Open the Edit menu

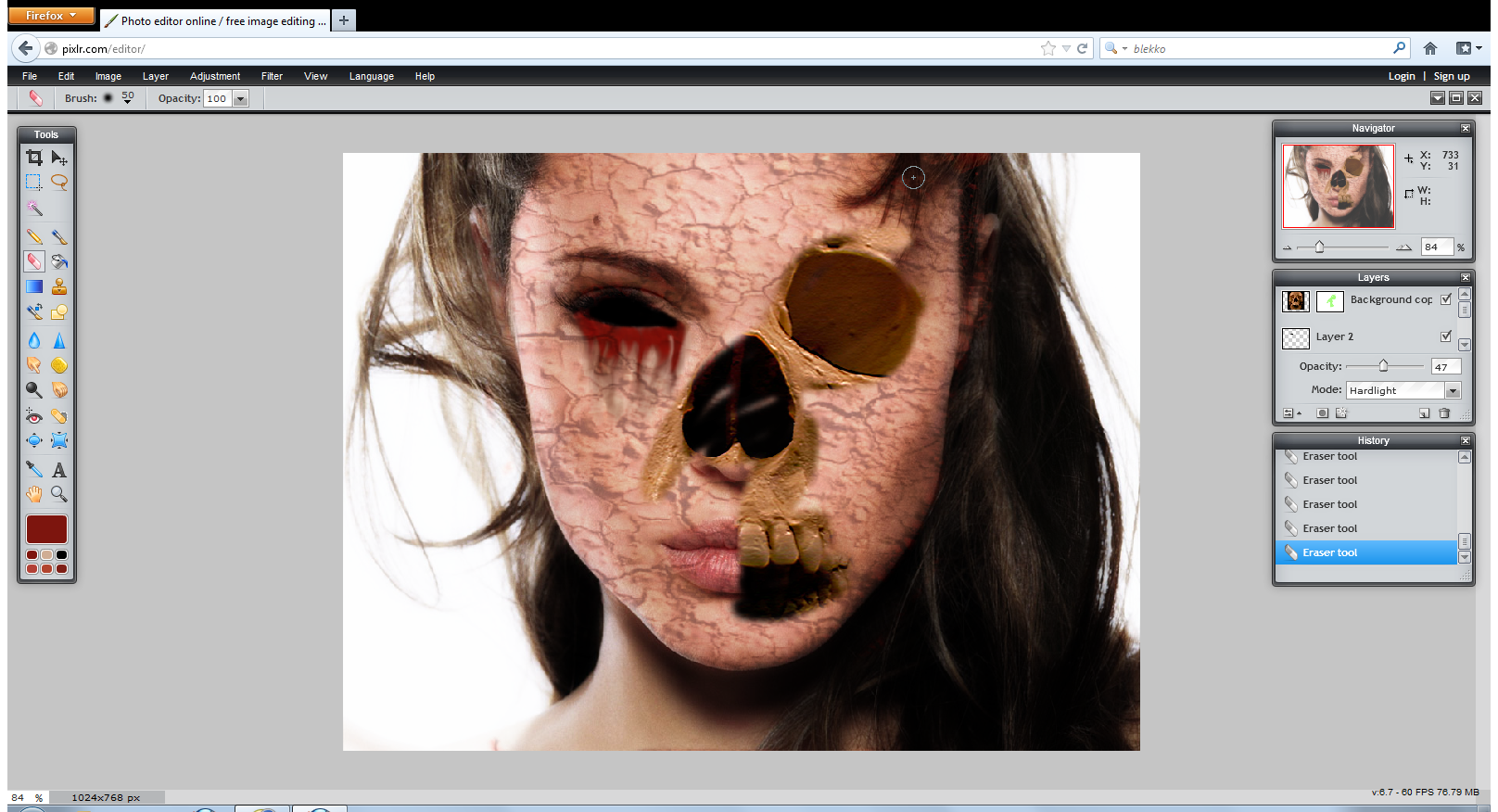[66, 76]
